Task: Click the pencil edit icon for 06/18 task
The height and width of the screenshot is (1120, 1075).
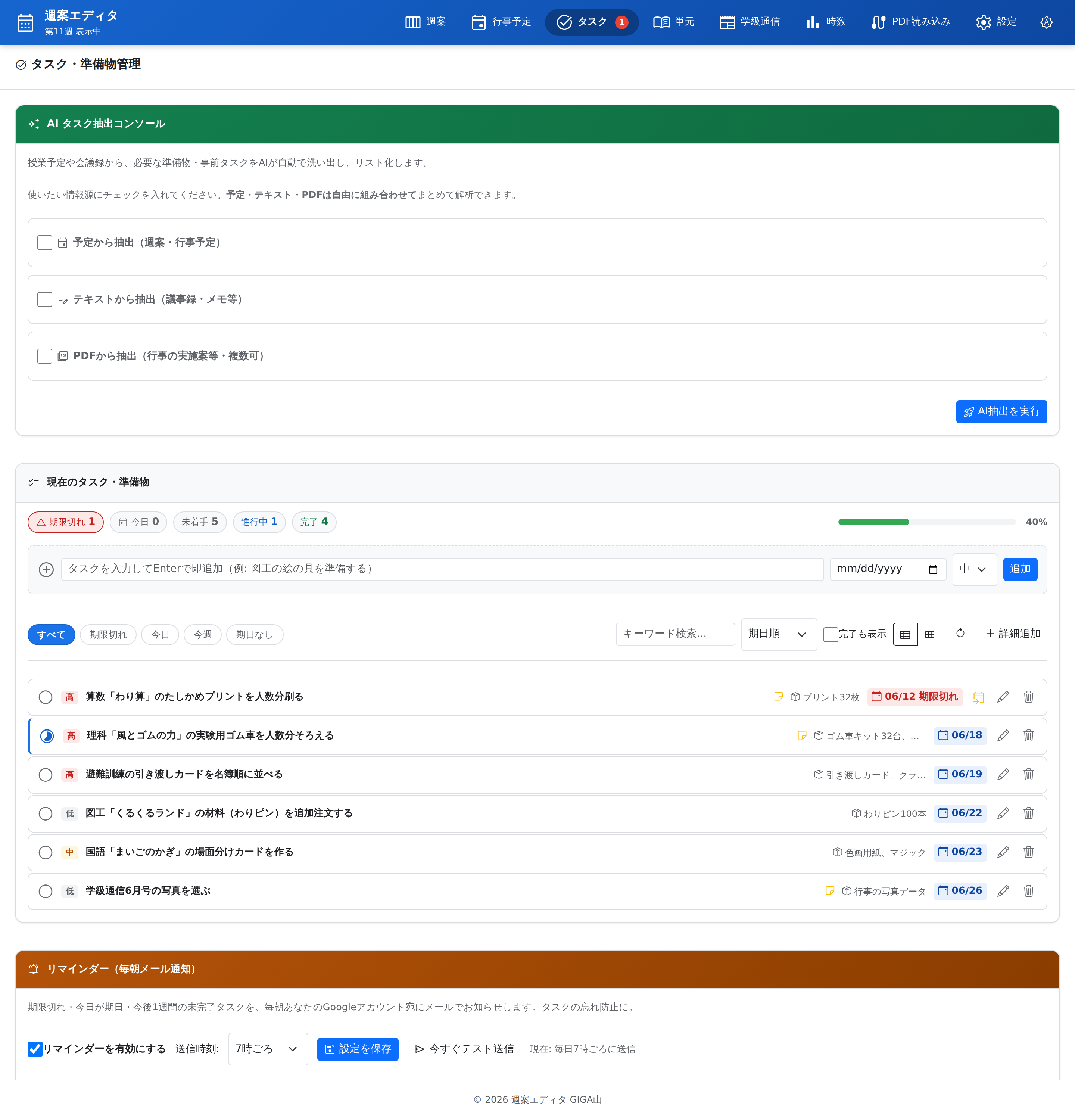Action: (x=1003, y=735)
